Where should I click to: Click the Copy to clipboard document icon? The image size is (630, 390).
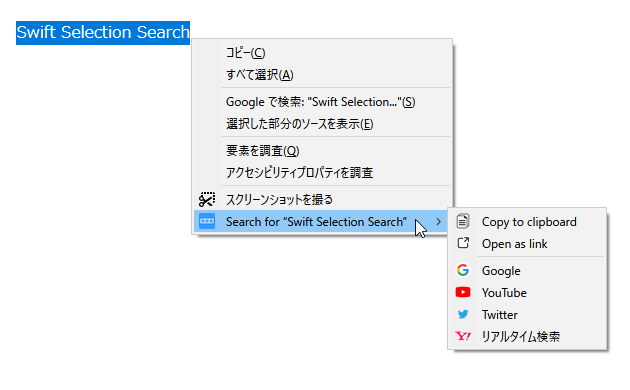[463, 221]
